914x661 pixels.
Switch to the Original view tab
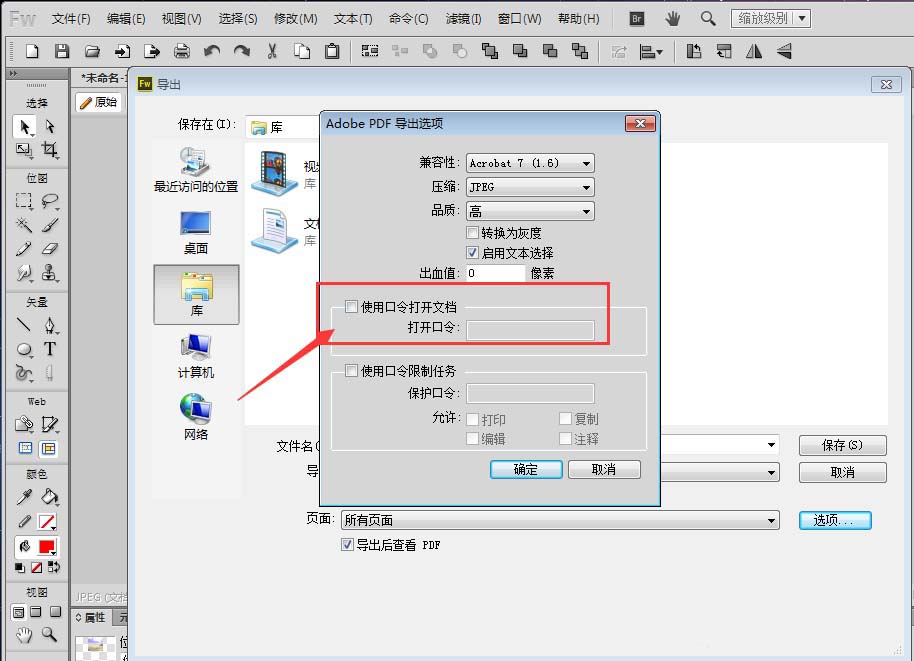(99, 103)
